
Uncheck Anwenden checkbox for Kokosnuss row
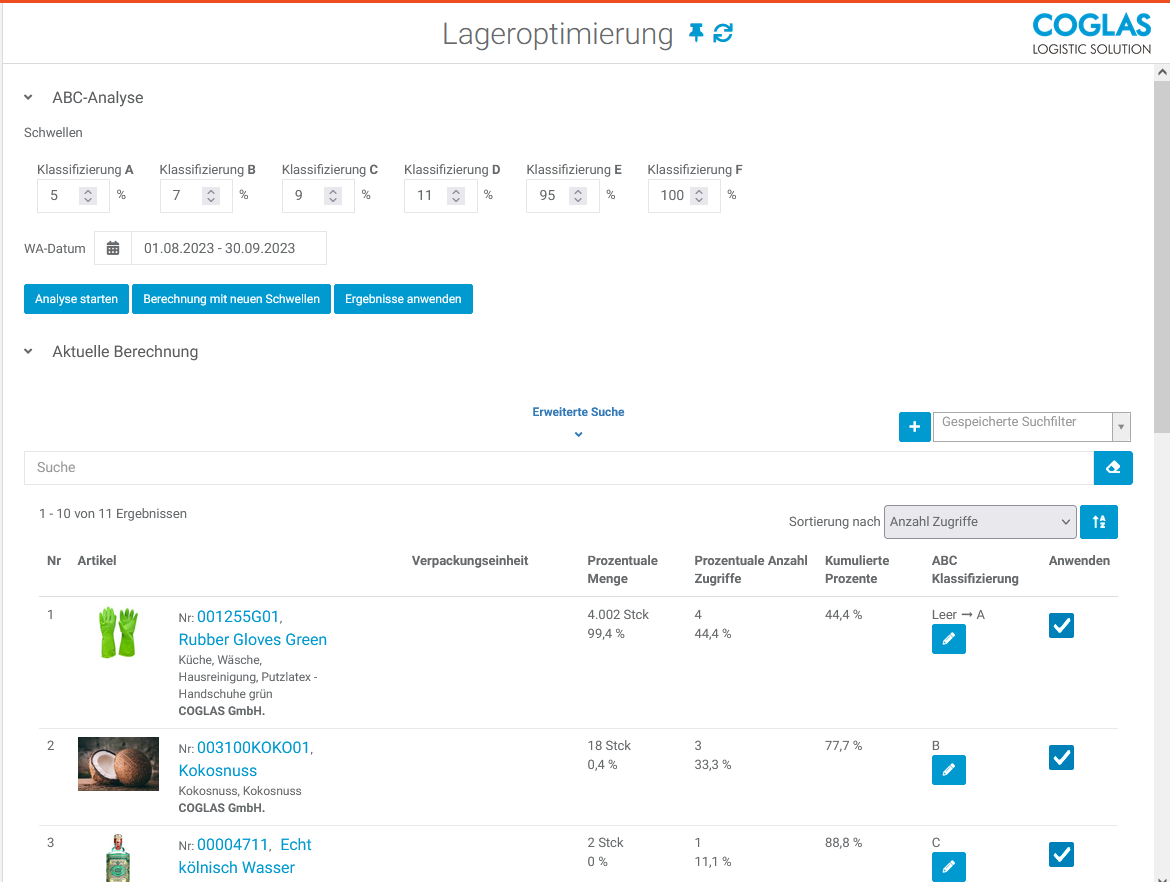[1061, 758]
